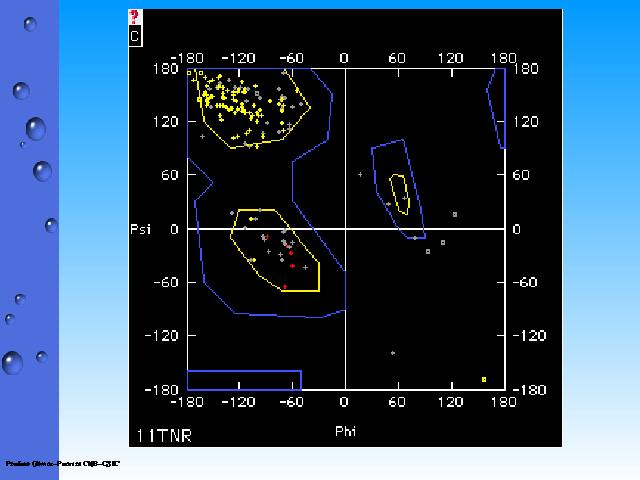Click the Phi axis title
This screenshot has width=640, height=480.
coord(344,432)
